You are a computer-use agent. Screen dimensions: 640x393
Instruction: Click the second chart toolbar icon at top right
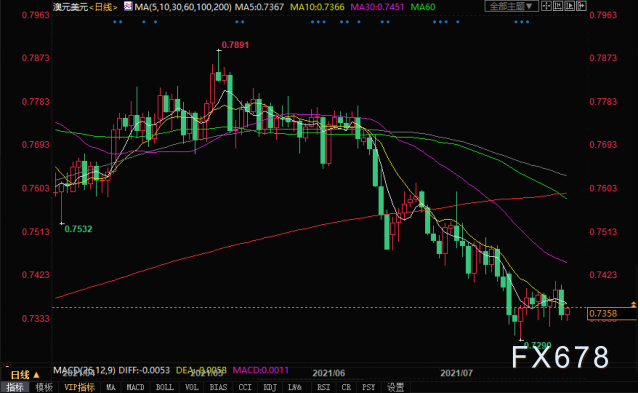pos(558,6)
